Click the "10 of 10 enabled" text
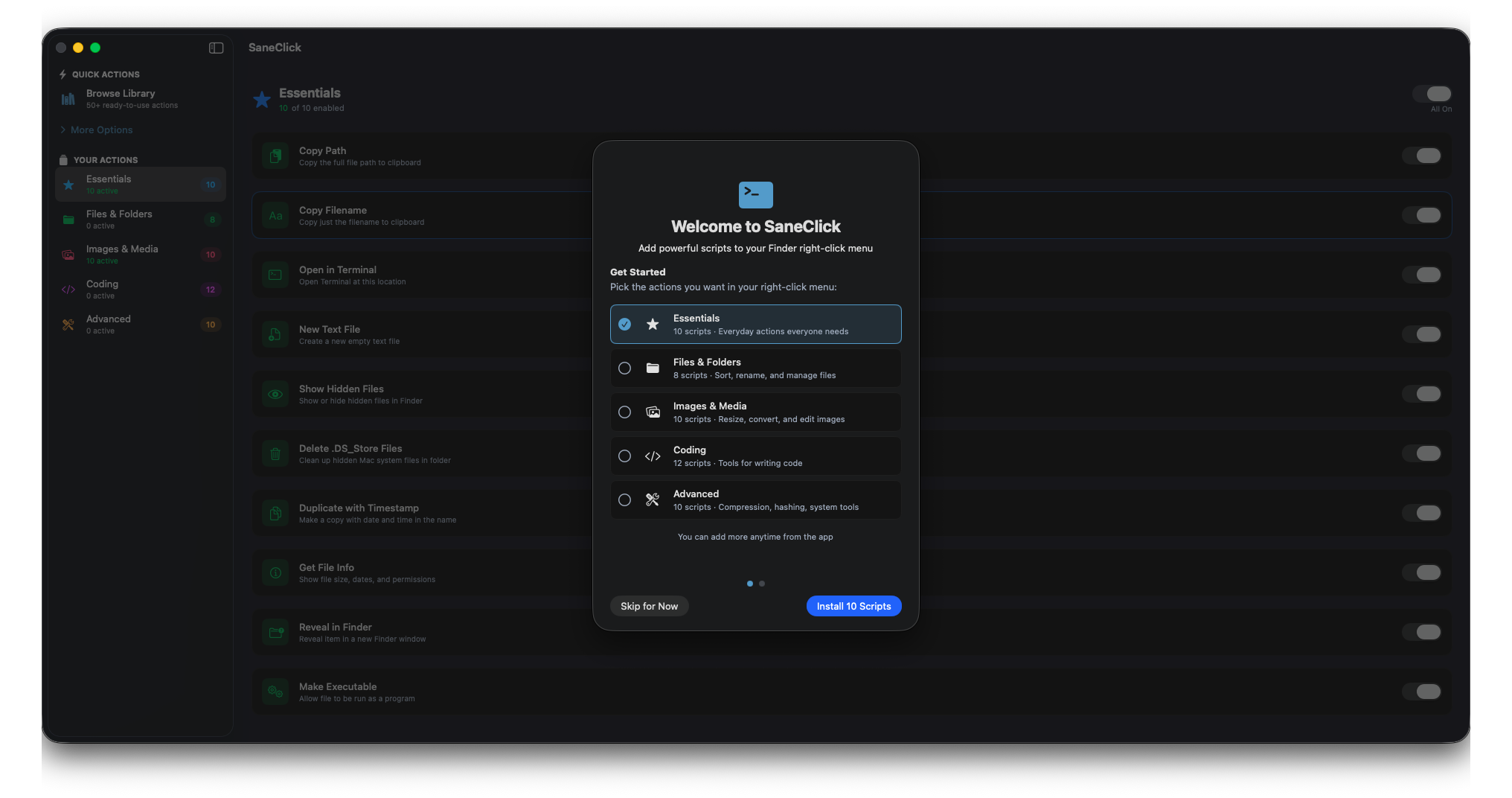The width and height of the screenshot is (1512, 798). pos(312,108)
